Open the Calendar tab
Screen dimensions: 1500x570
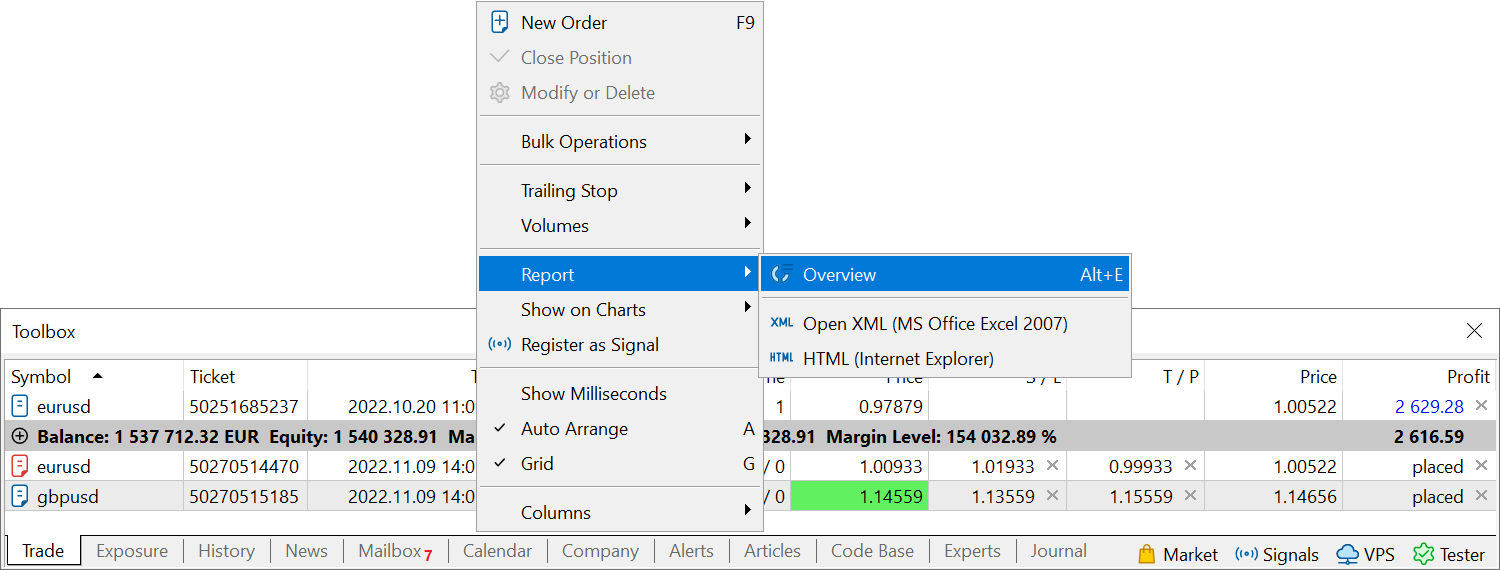pyautogui.click(x=497, y=551)
